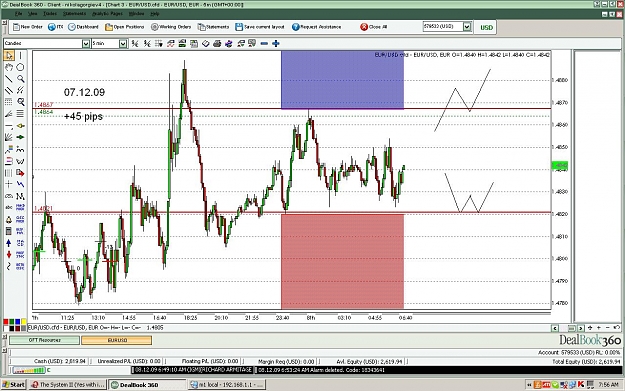Open the Statements menu
Screen dimensions: 625x391
tap(74, 14)
